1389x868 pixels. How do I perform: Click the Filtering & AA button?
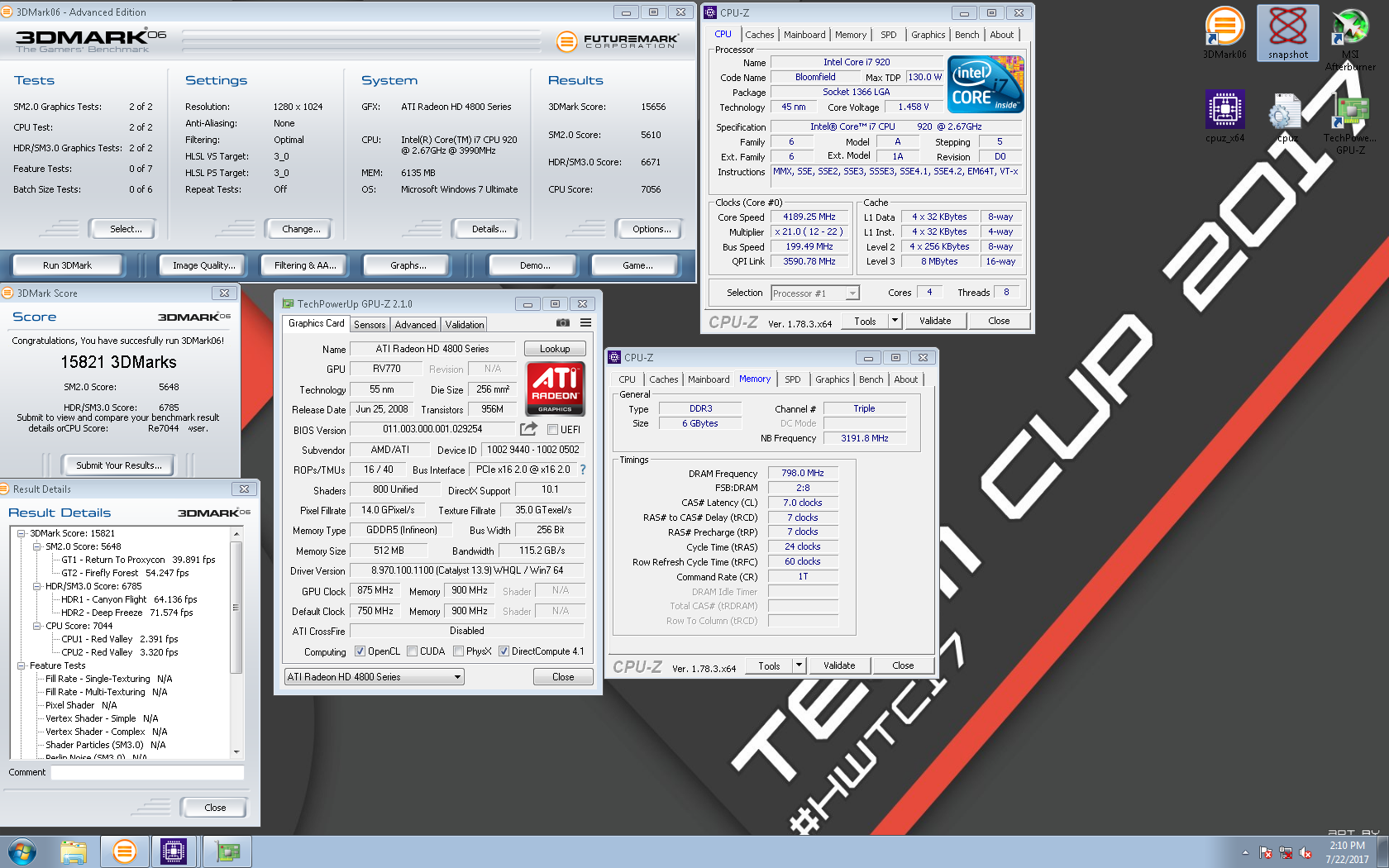pyautogui.click(x=305, y=265)
